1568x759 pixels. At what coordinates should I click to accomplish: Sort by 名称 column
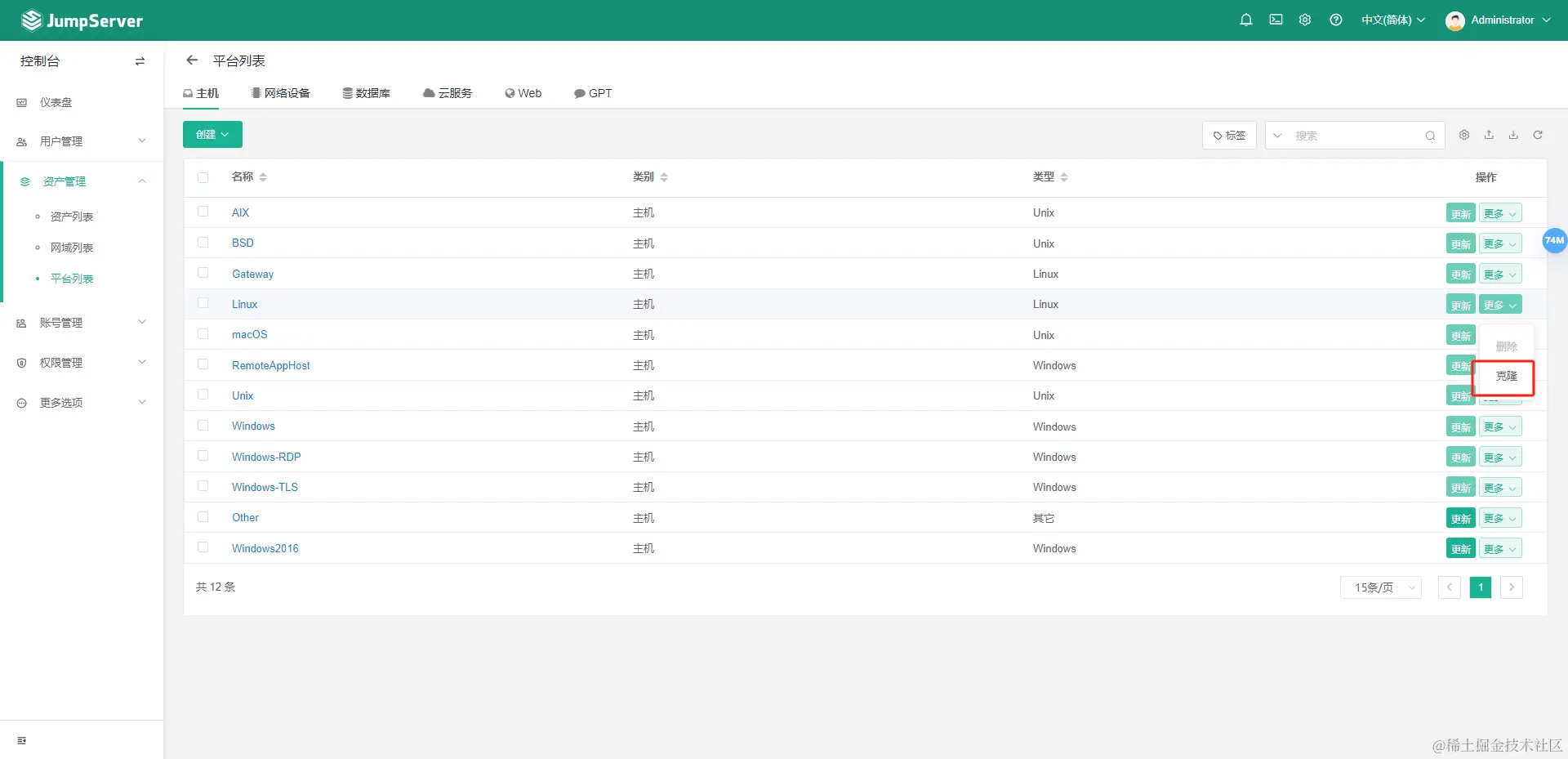(x=249, y=176)
